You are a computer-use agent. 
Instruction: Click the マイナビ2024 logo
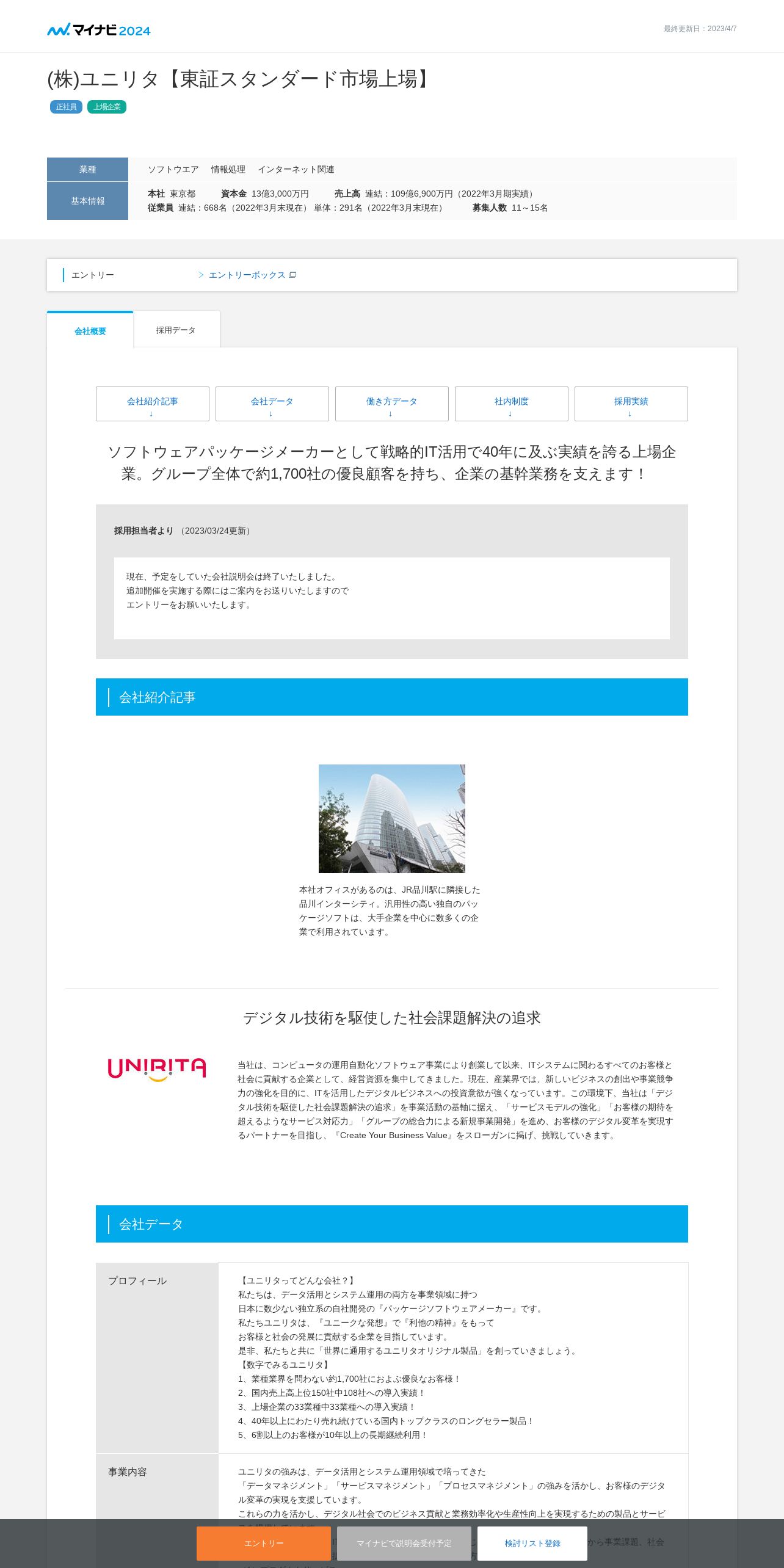pyautogui.click(x=99, y=29)
